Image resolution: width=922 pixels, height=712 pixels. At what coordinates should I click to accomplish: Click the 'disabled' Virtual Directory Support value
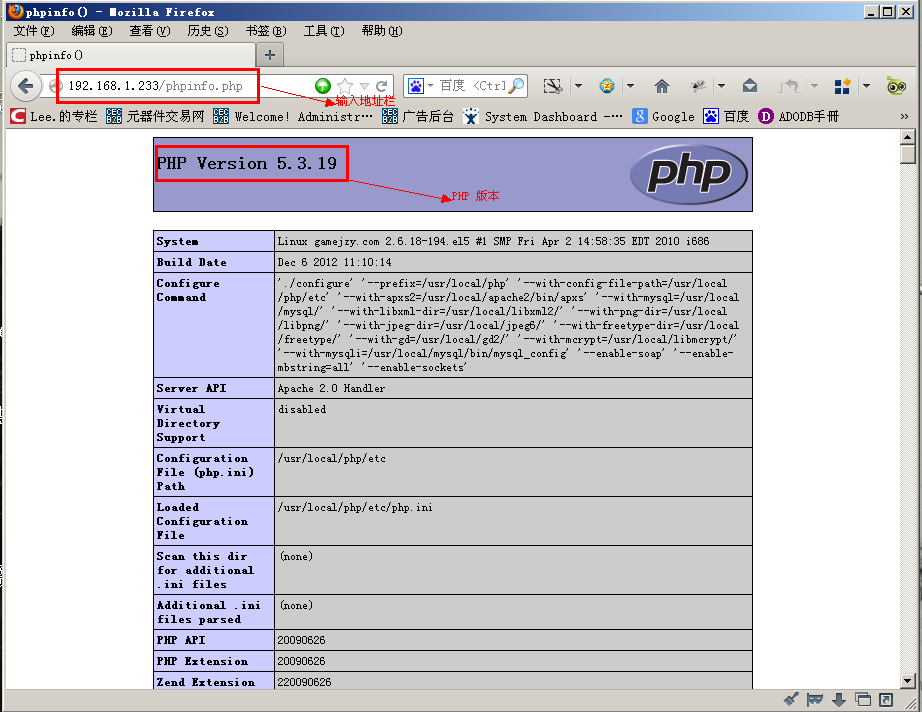[x=302, y=409]
